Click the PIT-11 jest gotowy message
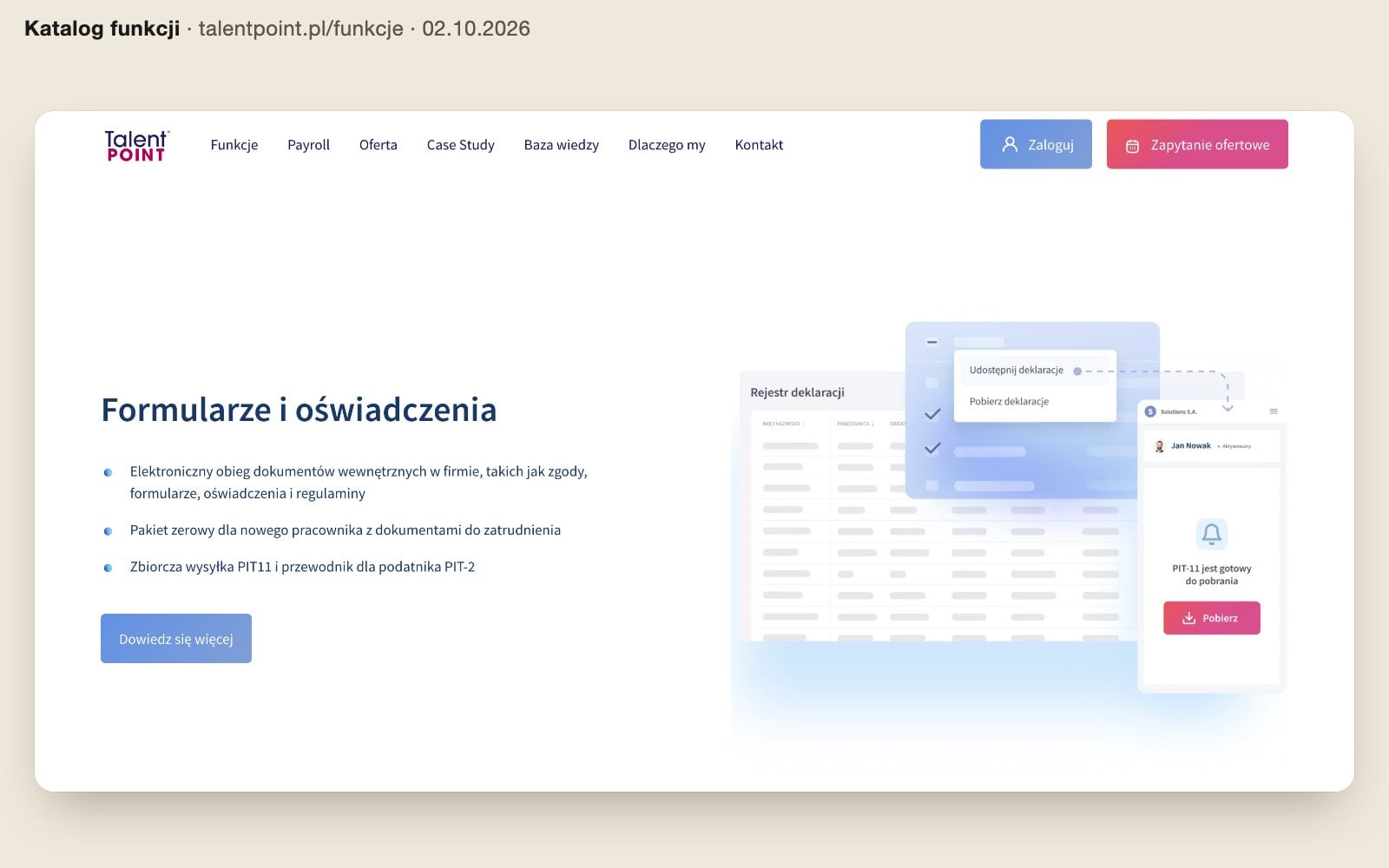 [1212, 575]
